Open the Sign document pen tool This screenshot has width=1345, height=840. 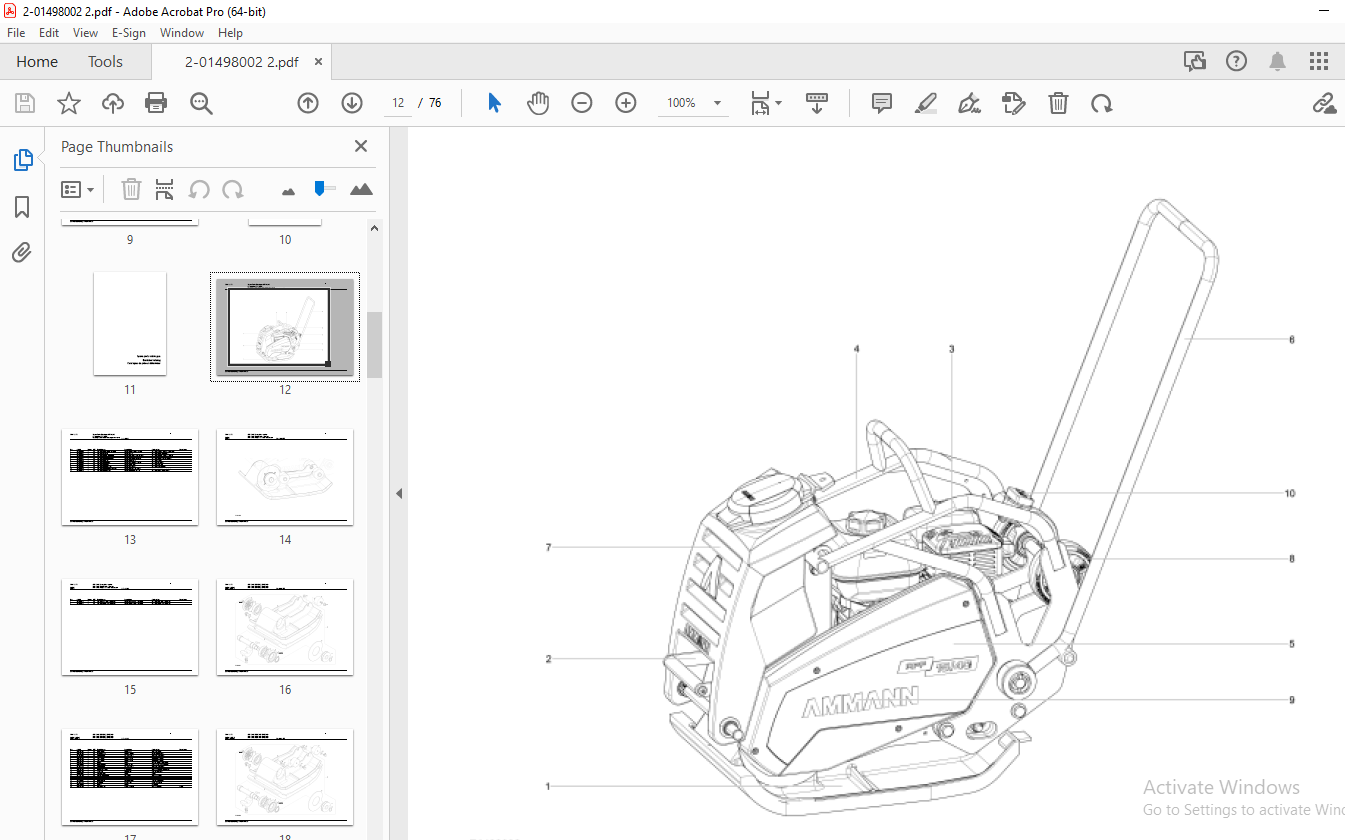tap(969, 103)
